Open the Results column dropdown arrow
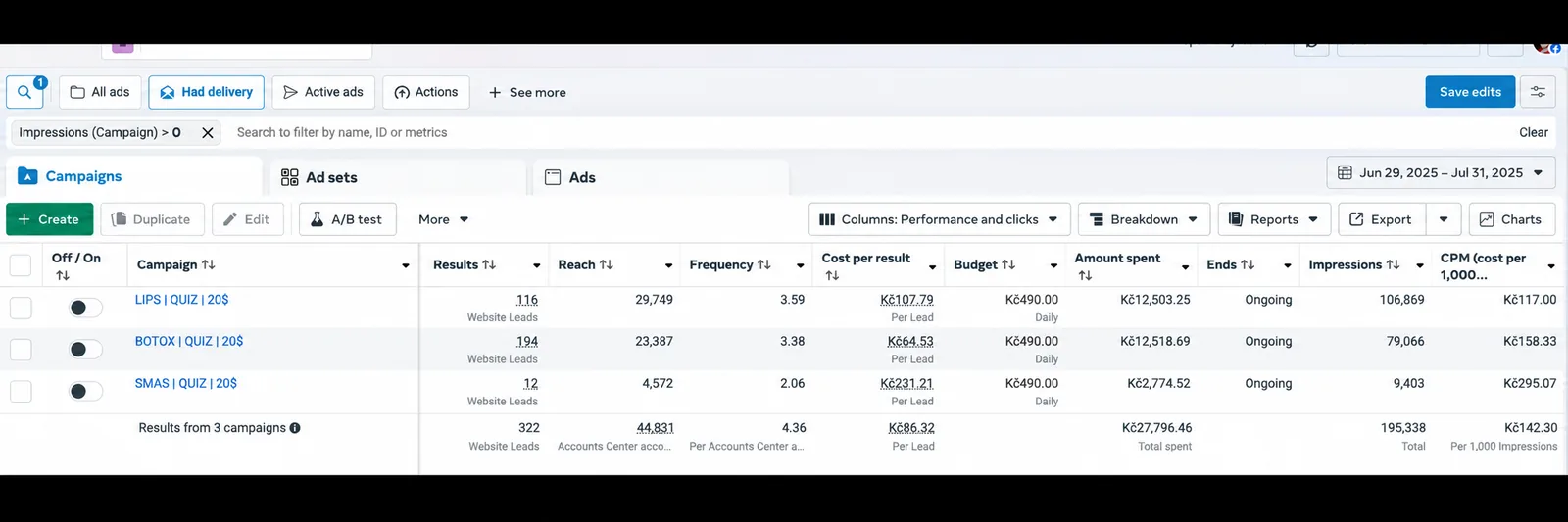The width and height of the screenshot is (1568, 522). pyautogui.click(x=537, y=265)
